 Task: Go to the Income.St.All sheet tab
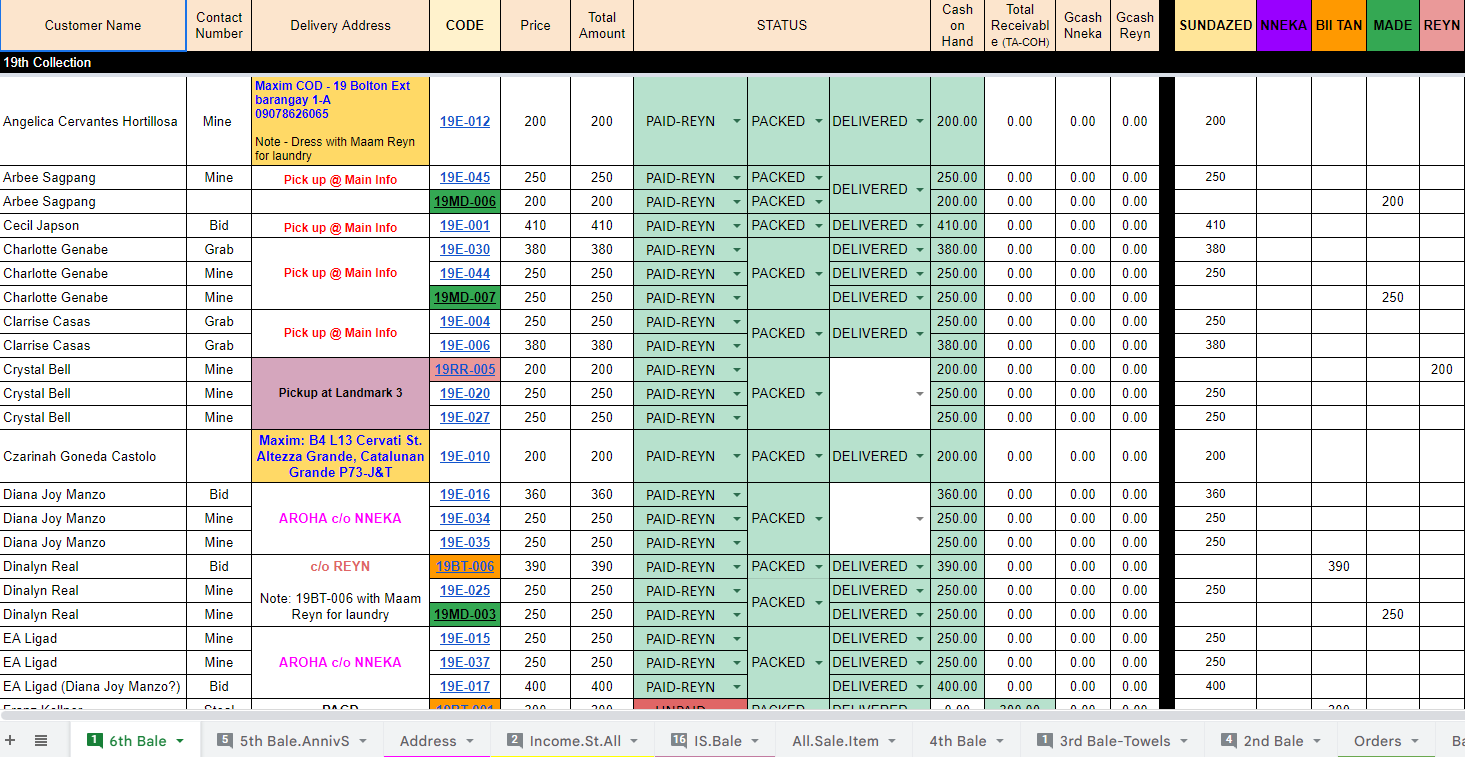point(573,741)
